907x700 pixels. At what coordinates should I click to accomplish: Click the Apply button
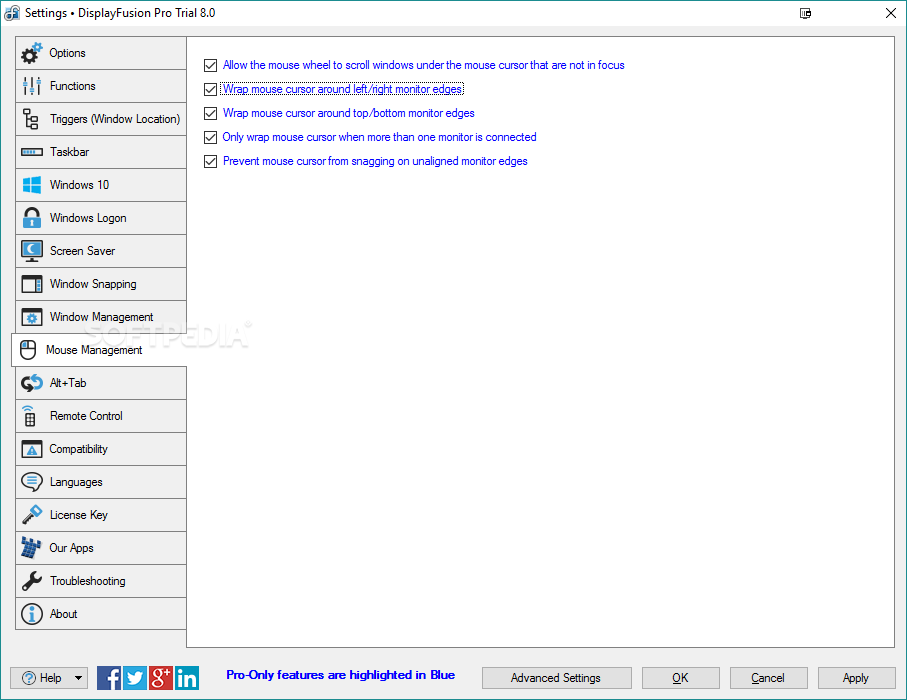coord(857,678)
